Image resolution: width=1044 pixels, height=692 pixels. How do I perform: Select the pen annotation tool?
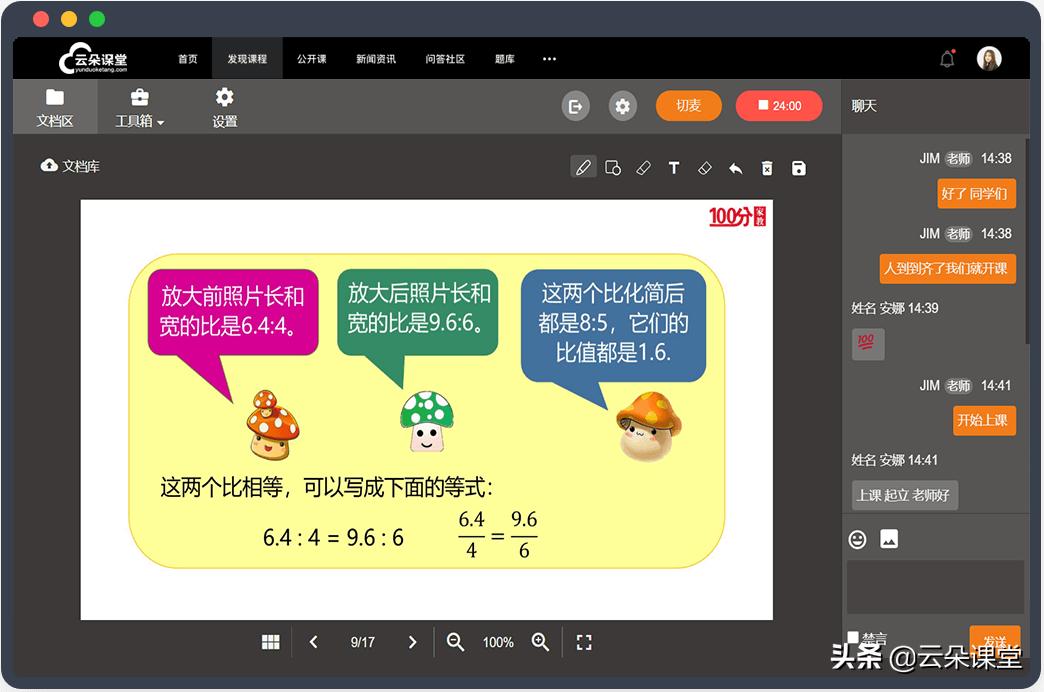click(x=584, y=168)
